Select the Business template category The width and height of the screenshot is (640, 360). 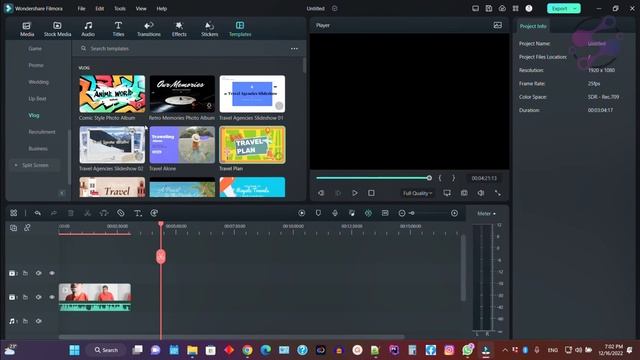point(38,149)
